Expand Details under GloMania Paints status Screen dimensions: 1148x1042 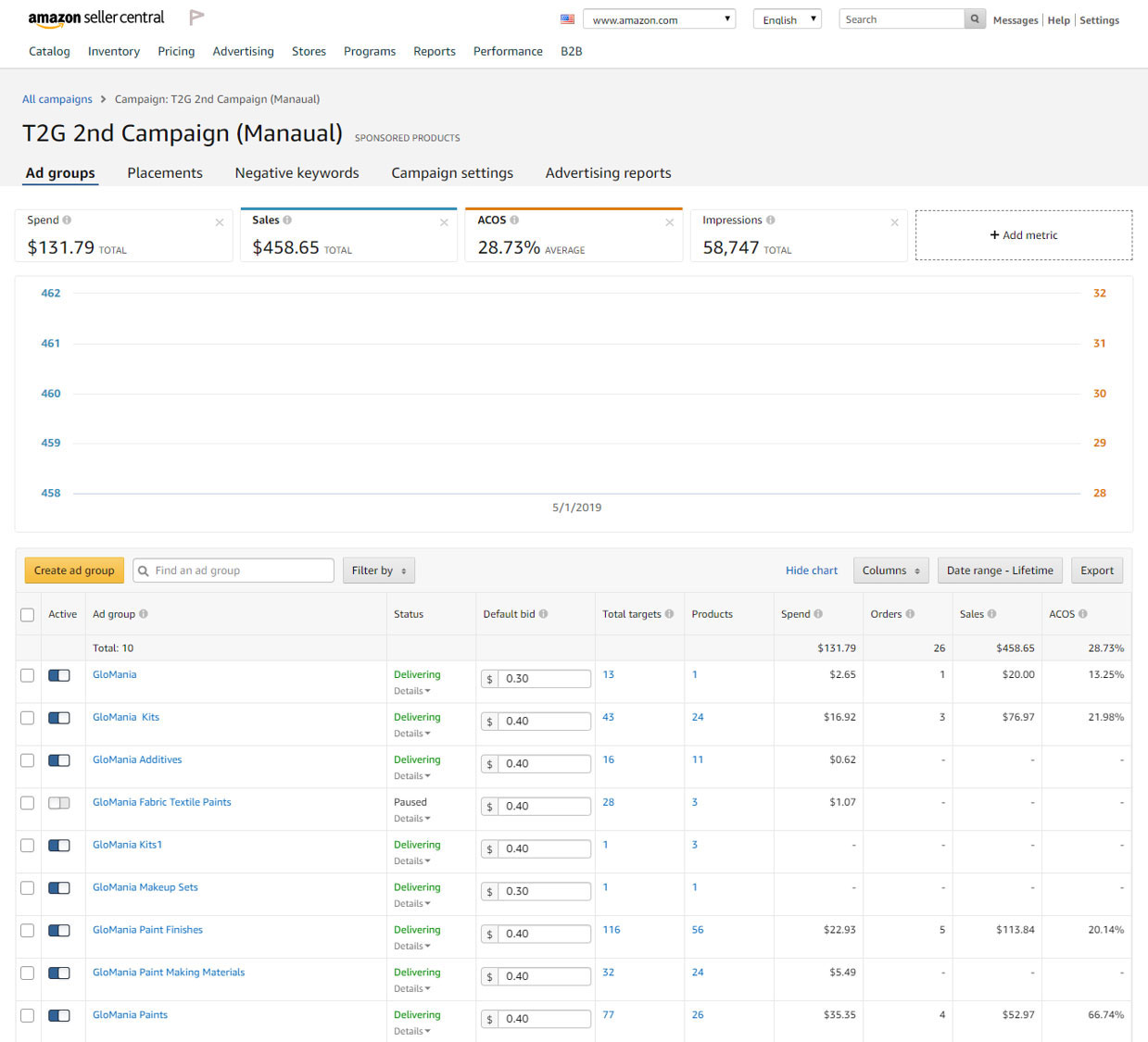click(412, 1031)
